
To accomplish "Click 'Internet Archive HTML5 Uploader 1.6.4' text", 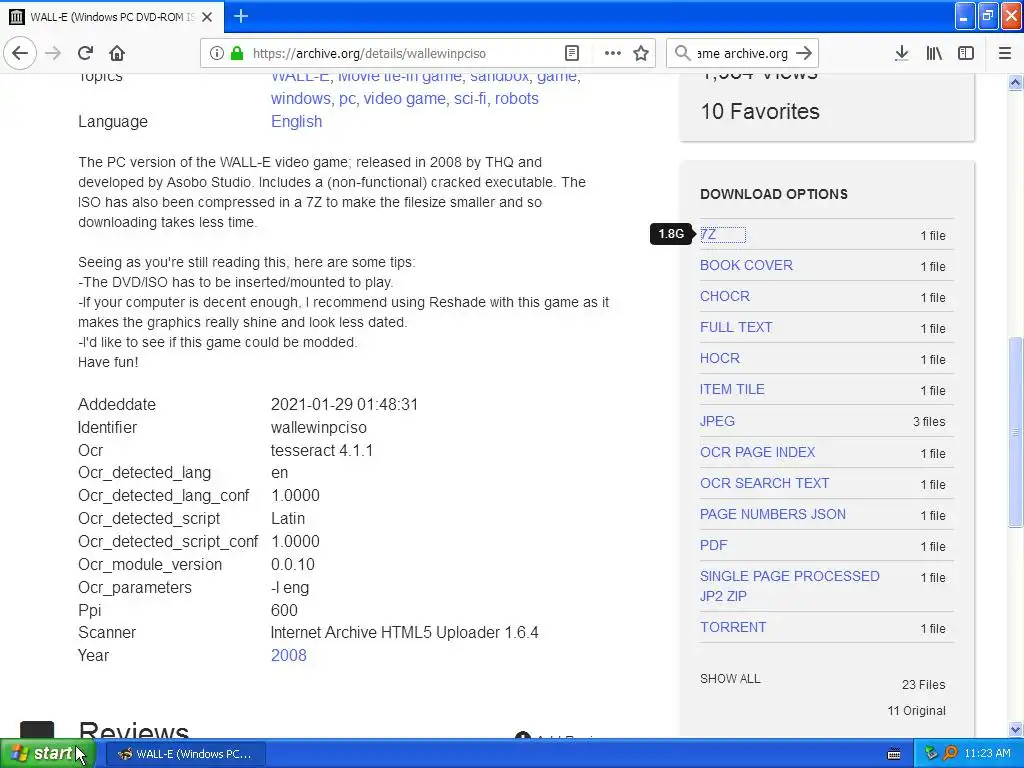I will pos(404,632).
